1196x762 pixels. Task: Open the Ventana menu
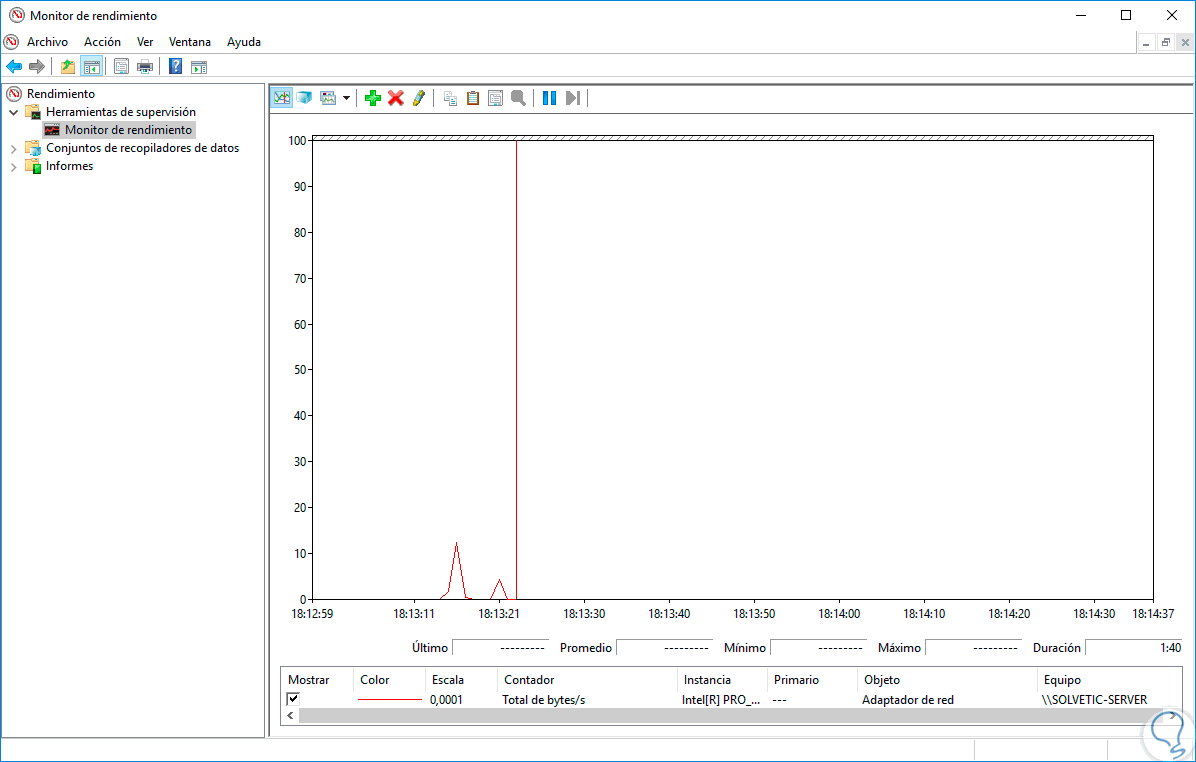pyautogui.click(x=189, y=42)
